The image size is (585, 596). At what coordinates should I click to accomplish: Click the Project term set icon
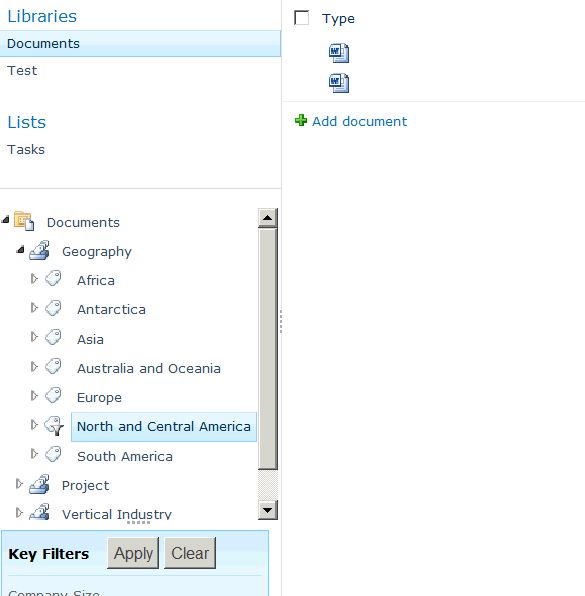(x=40, y=484)
